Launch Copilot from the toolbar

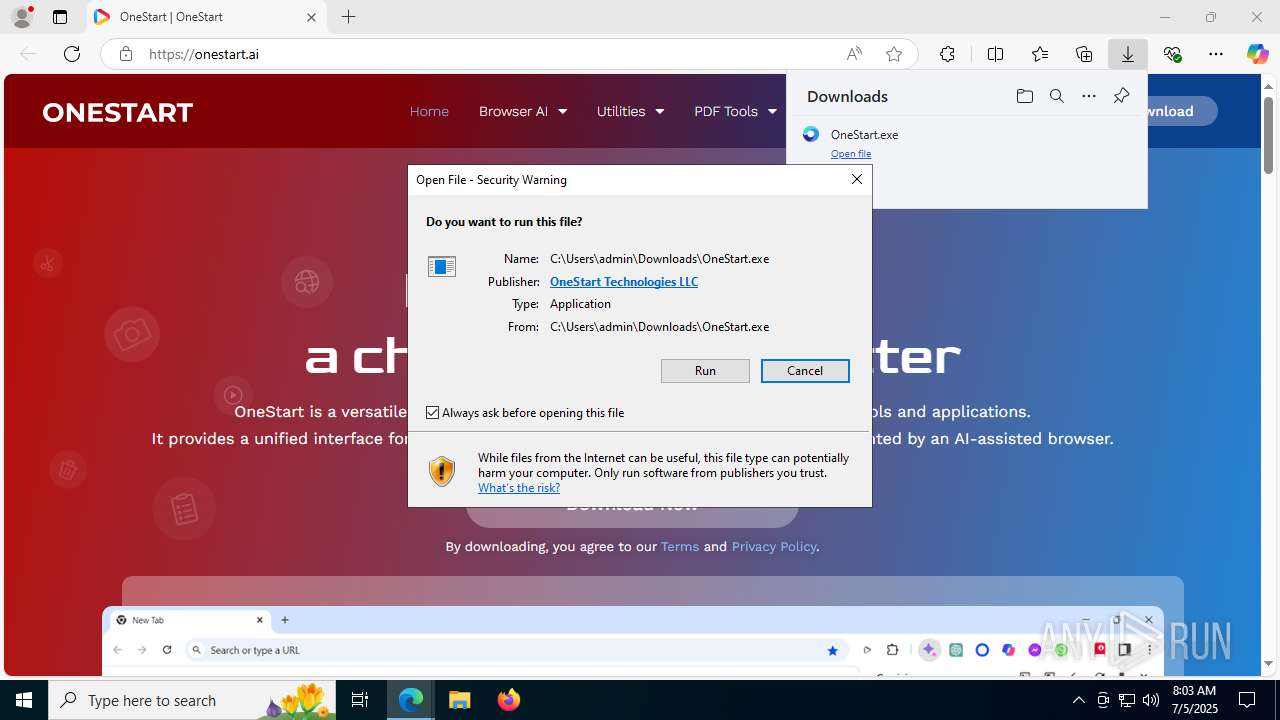pos(1257,54)
